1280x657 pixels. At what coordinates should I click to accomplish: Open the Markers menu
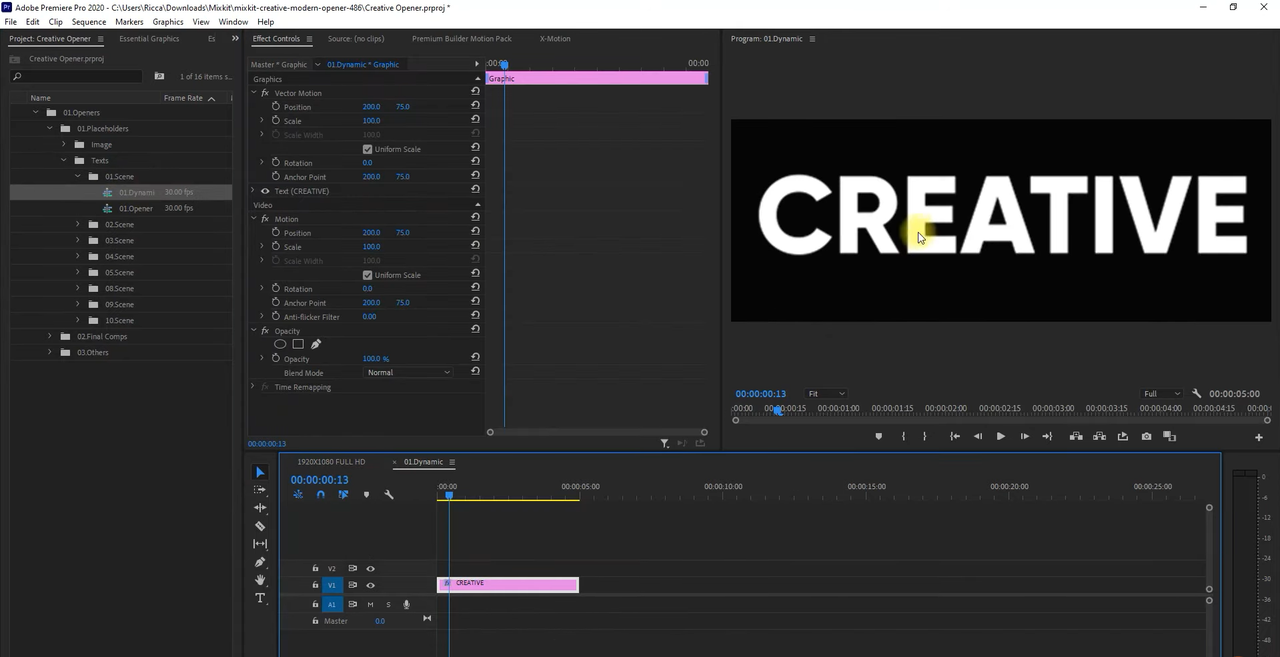point(129,21)
